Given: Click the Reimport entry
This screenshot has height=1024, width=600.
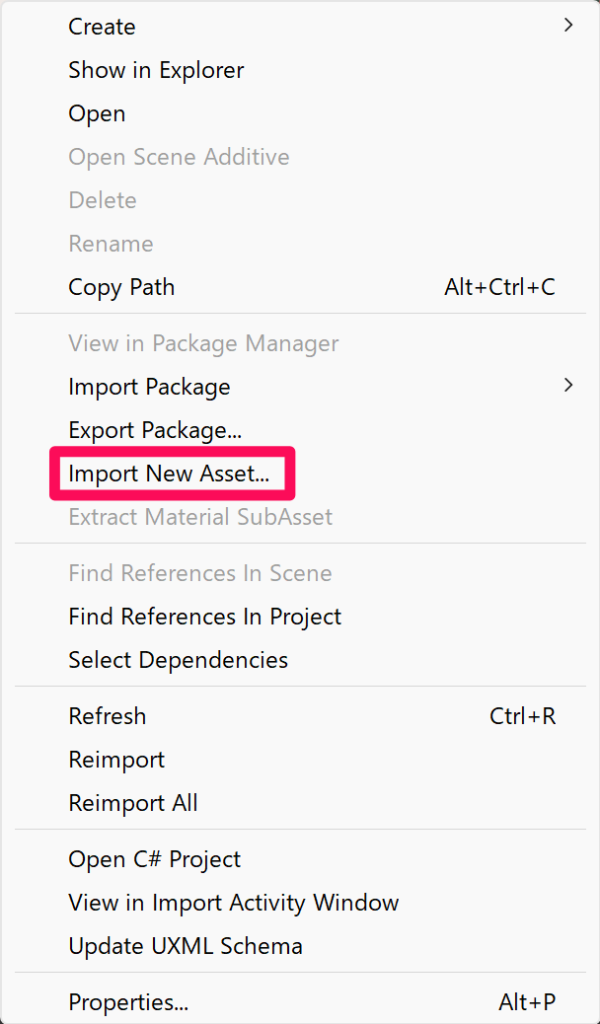Looking at the screenshot, I should 116,760.
